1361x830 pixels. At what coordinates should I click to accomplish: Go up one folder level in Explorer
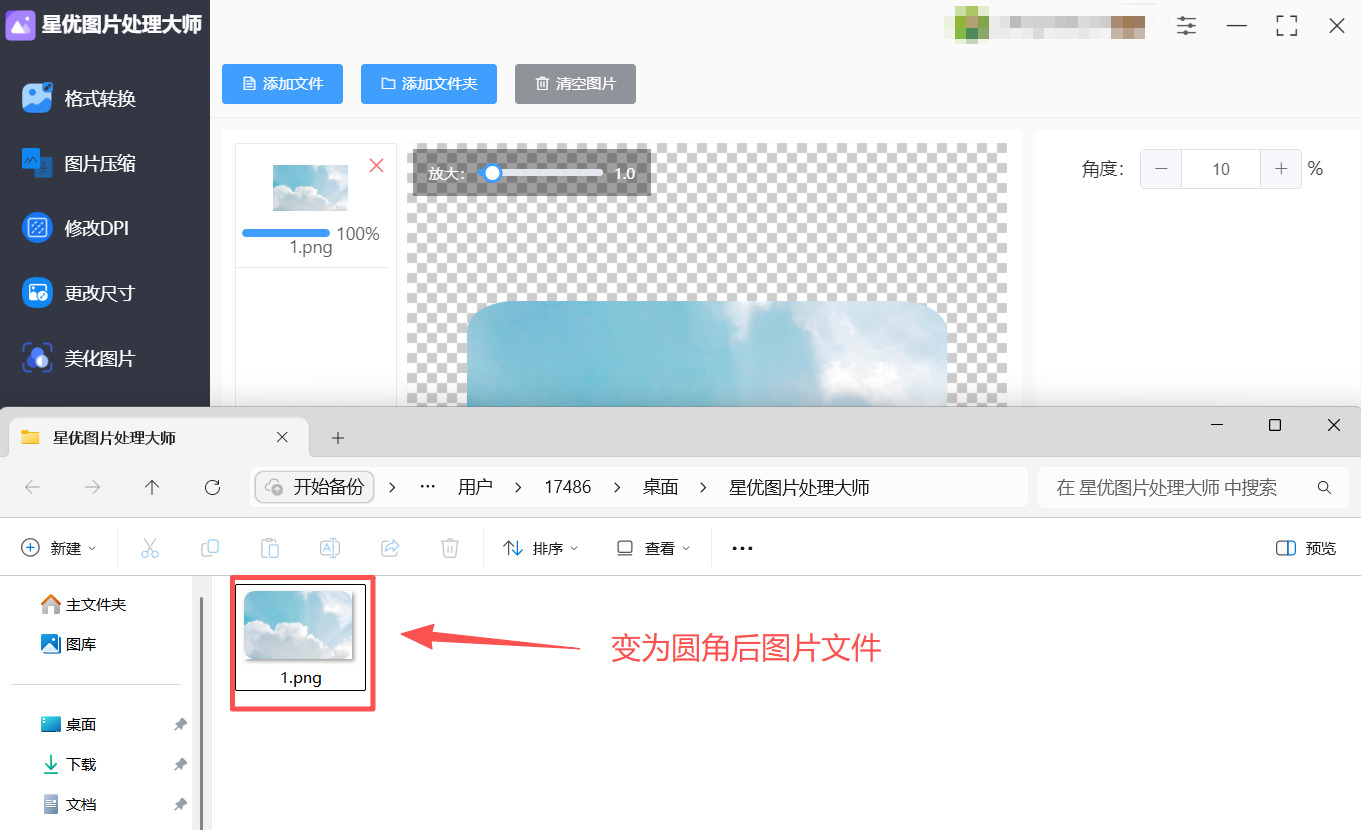pos(152,487)
